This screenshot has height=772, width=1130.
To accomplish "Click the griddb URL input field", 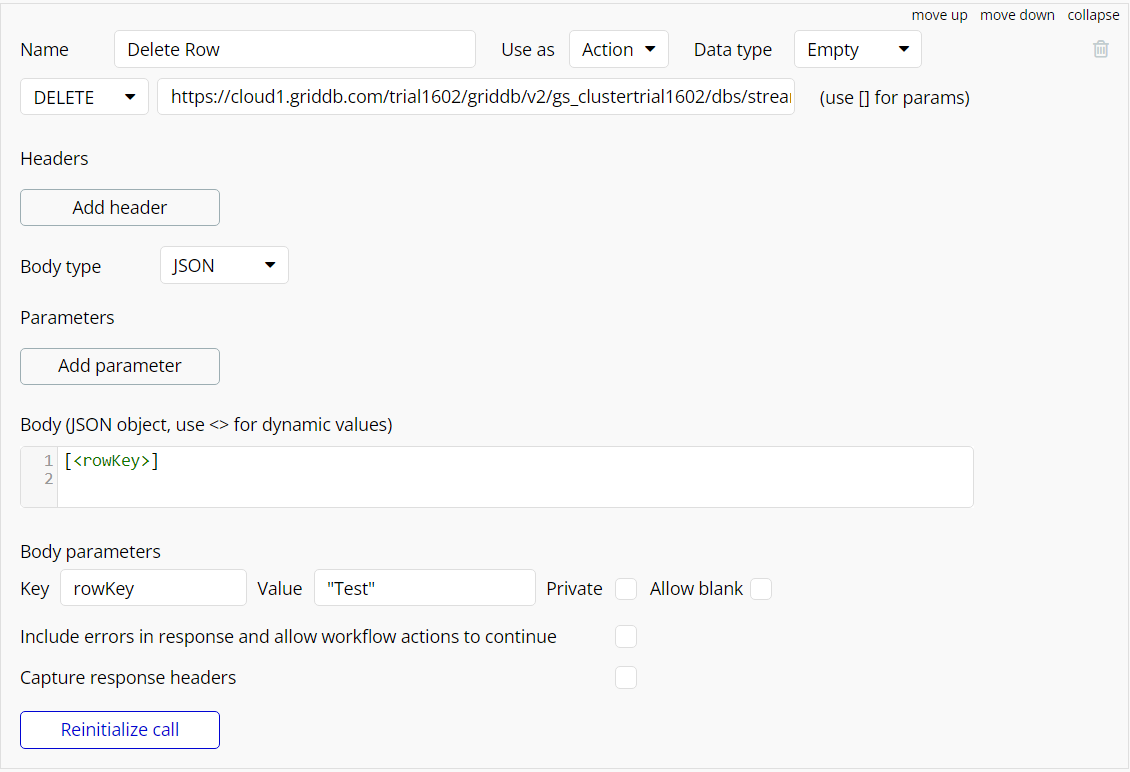I will click(476, 97).
